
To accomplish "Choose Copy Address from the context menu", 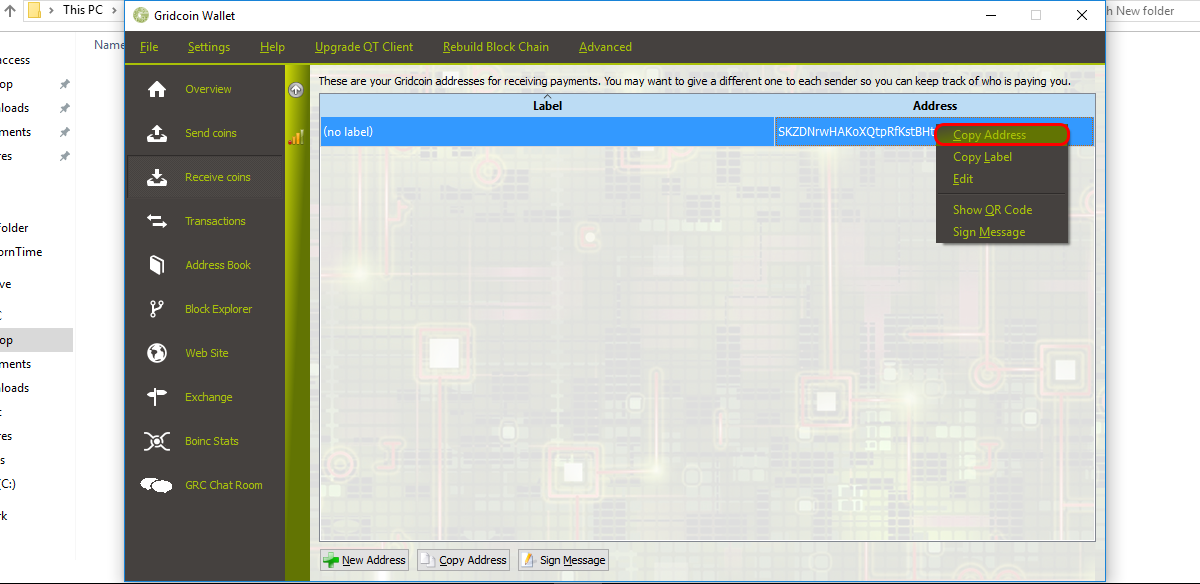I will click(1003, 135).
